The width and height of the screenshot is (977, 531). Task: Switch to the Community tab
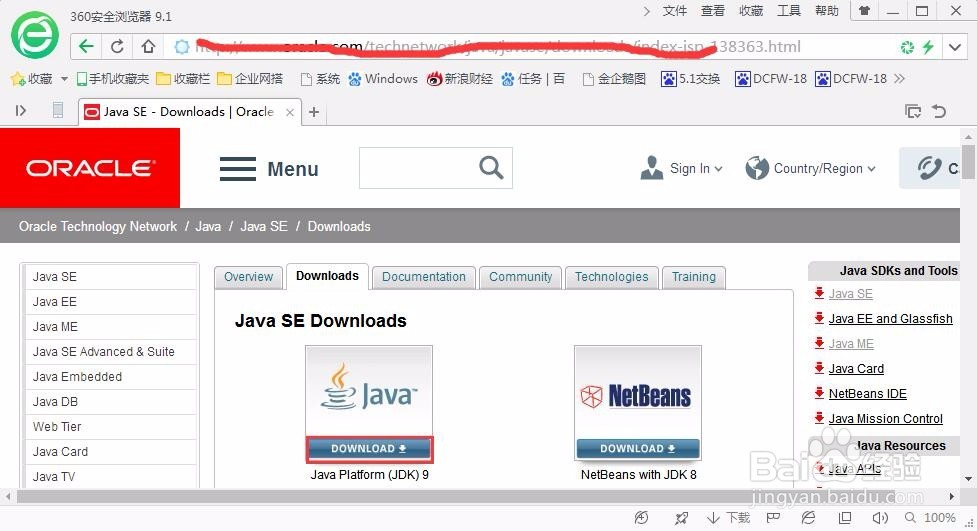pos(520,277)
